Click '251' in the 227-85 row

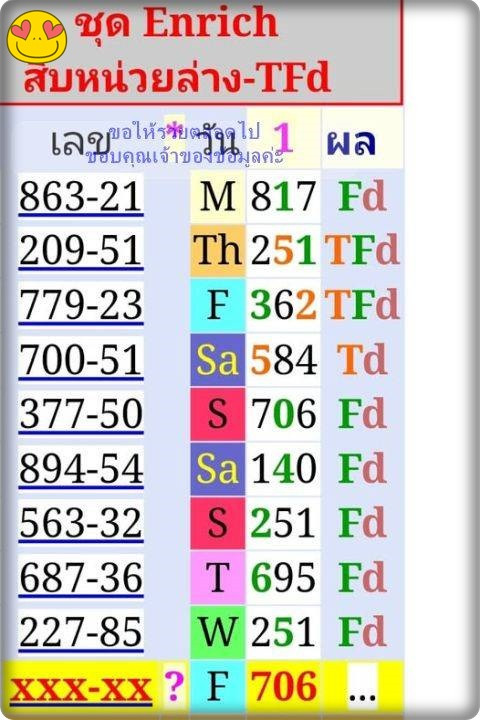[283, 631]
